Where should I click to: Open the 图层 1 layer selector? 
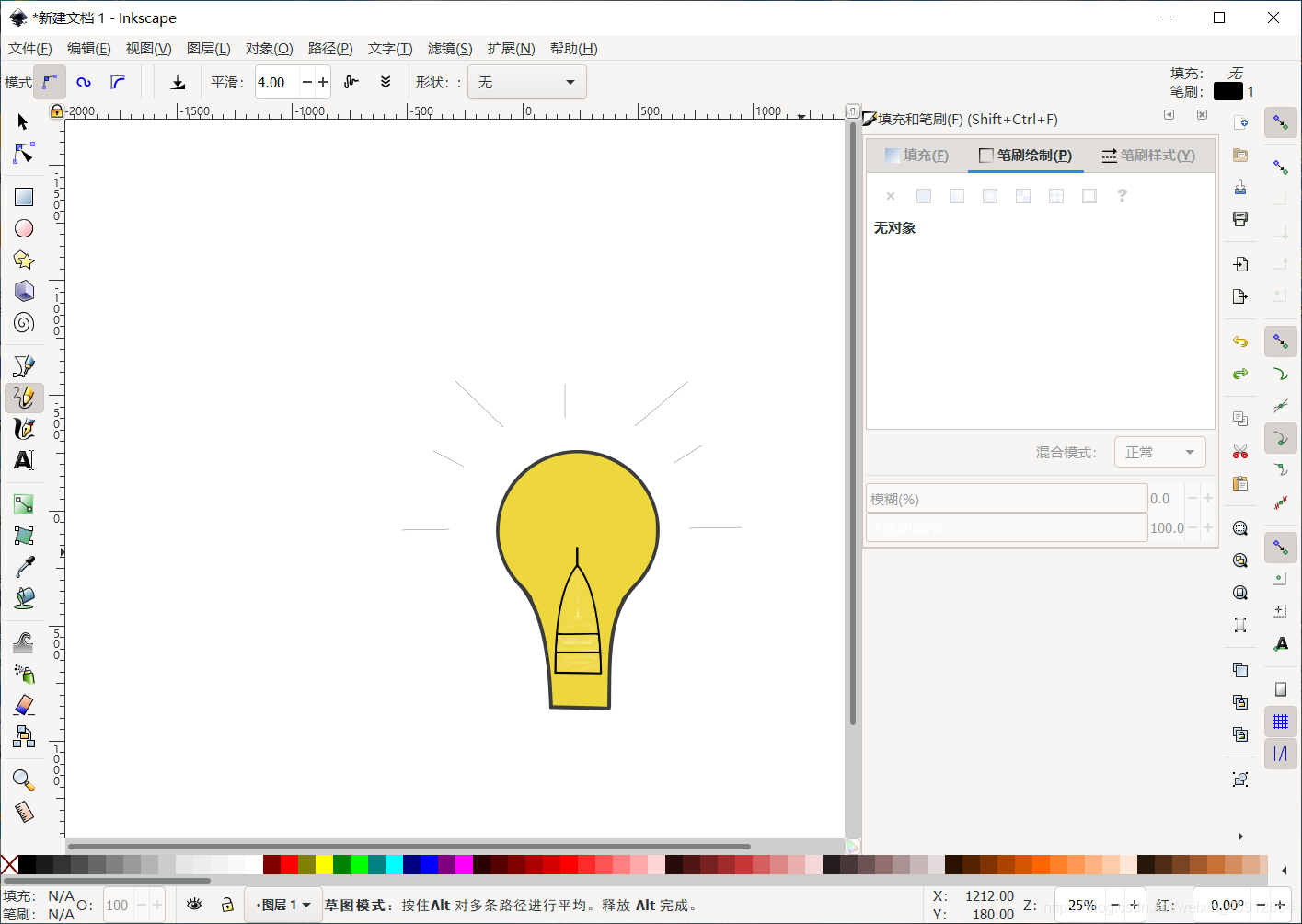tap(283, 905)
